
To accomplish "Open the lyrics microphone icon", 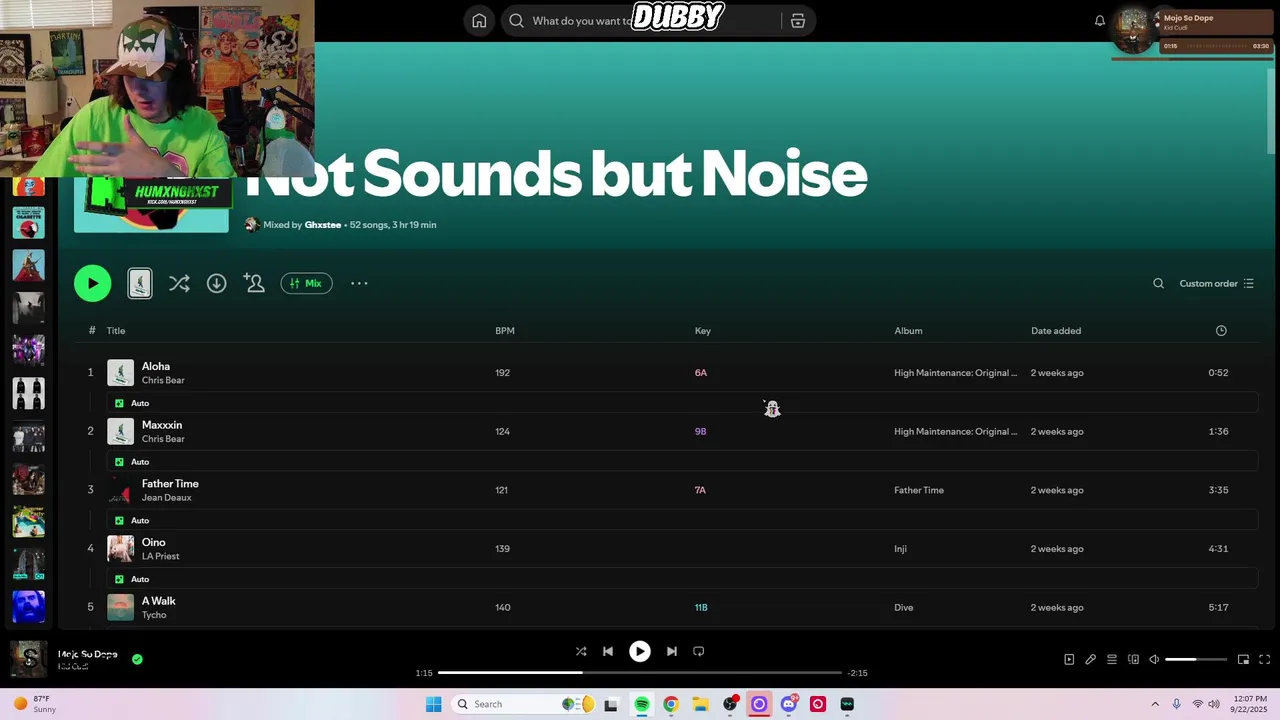I will tap(1091, 659).
